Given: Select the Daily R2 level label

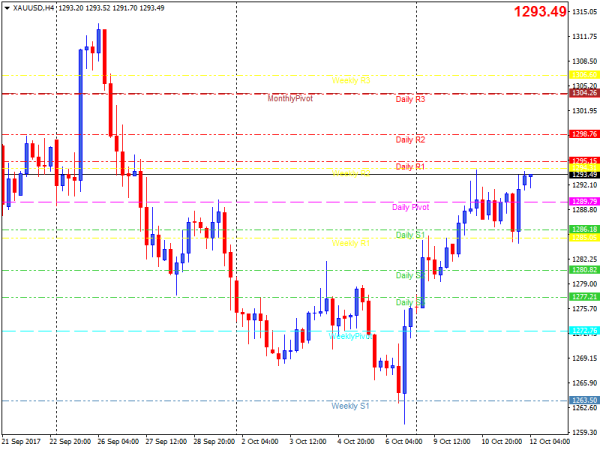Looking at the screenshot, I should [x=410, y=140].
